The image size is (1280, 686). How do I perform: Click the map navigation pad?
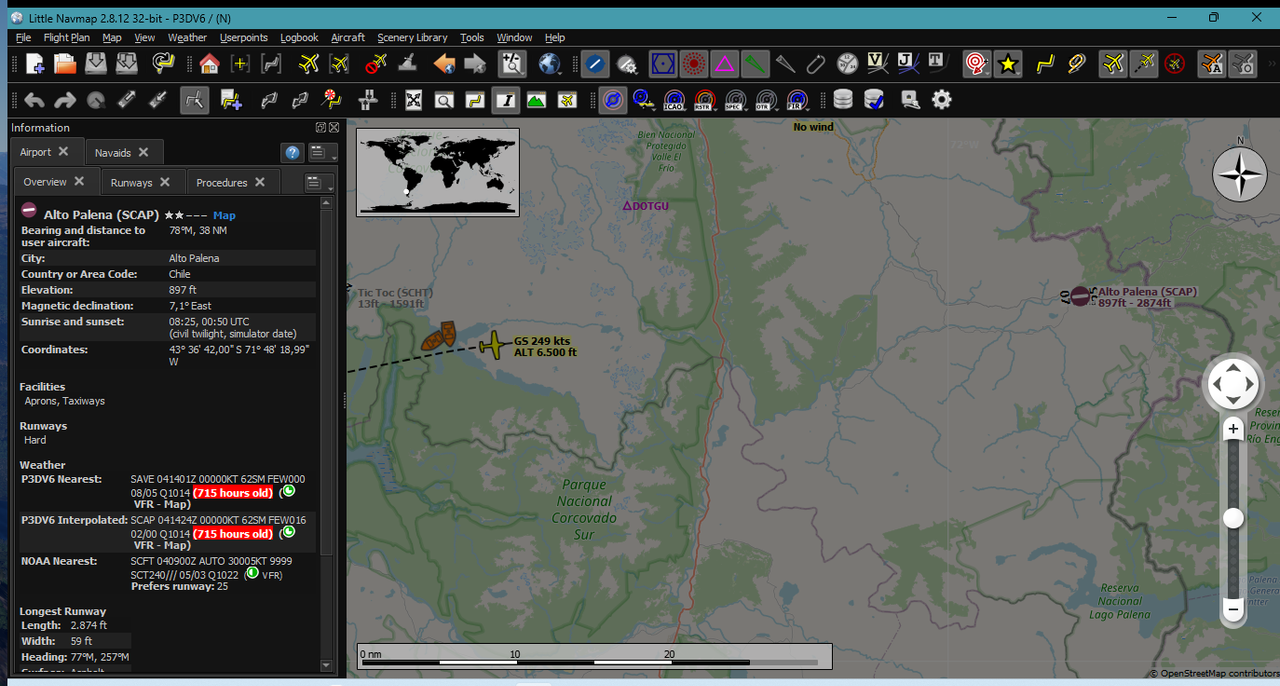click(x=1233, y=384)
